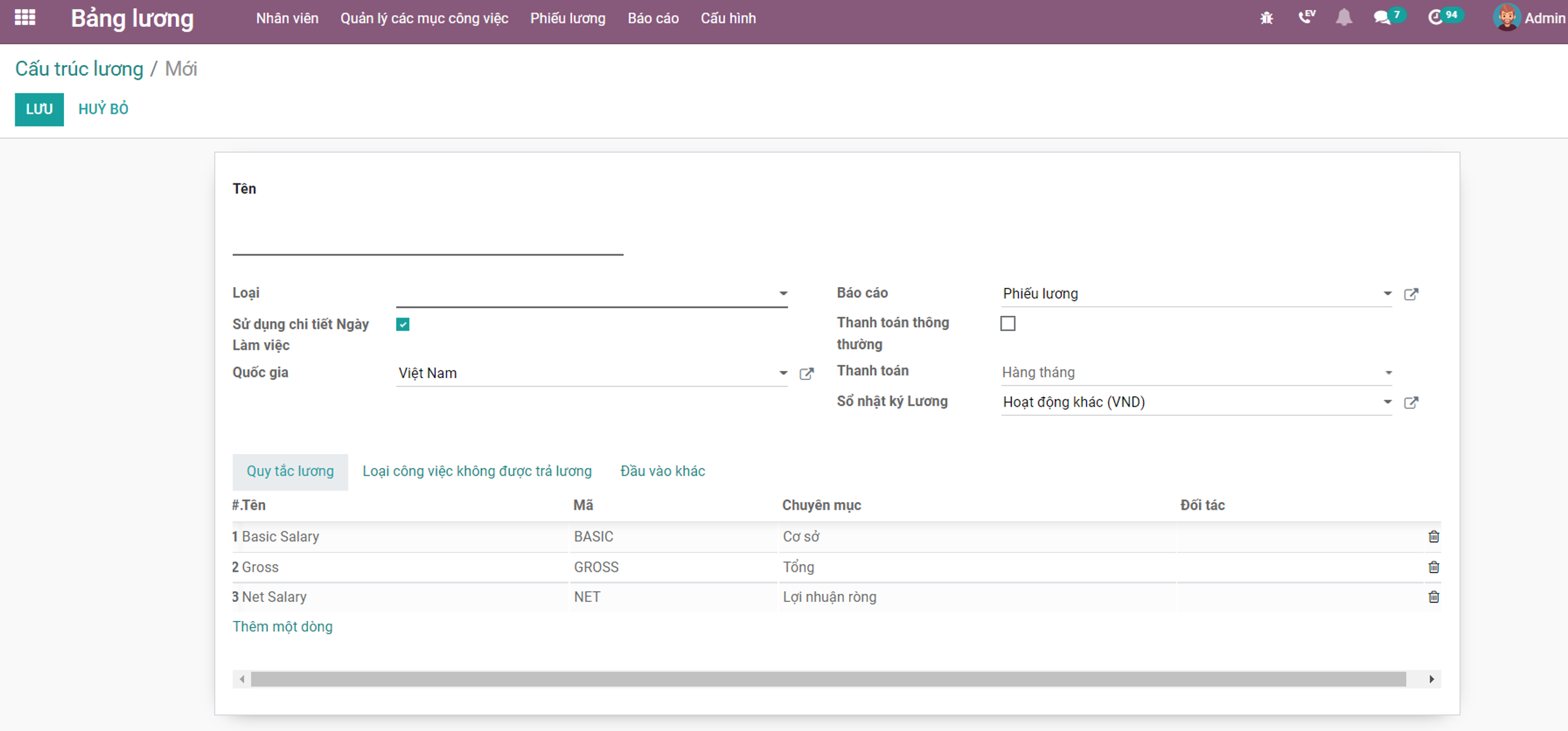Select the Tổng category cell
The height and width of the screenshot is (731, 1568).
(978, 567)
